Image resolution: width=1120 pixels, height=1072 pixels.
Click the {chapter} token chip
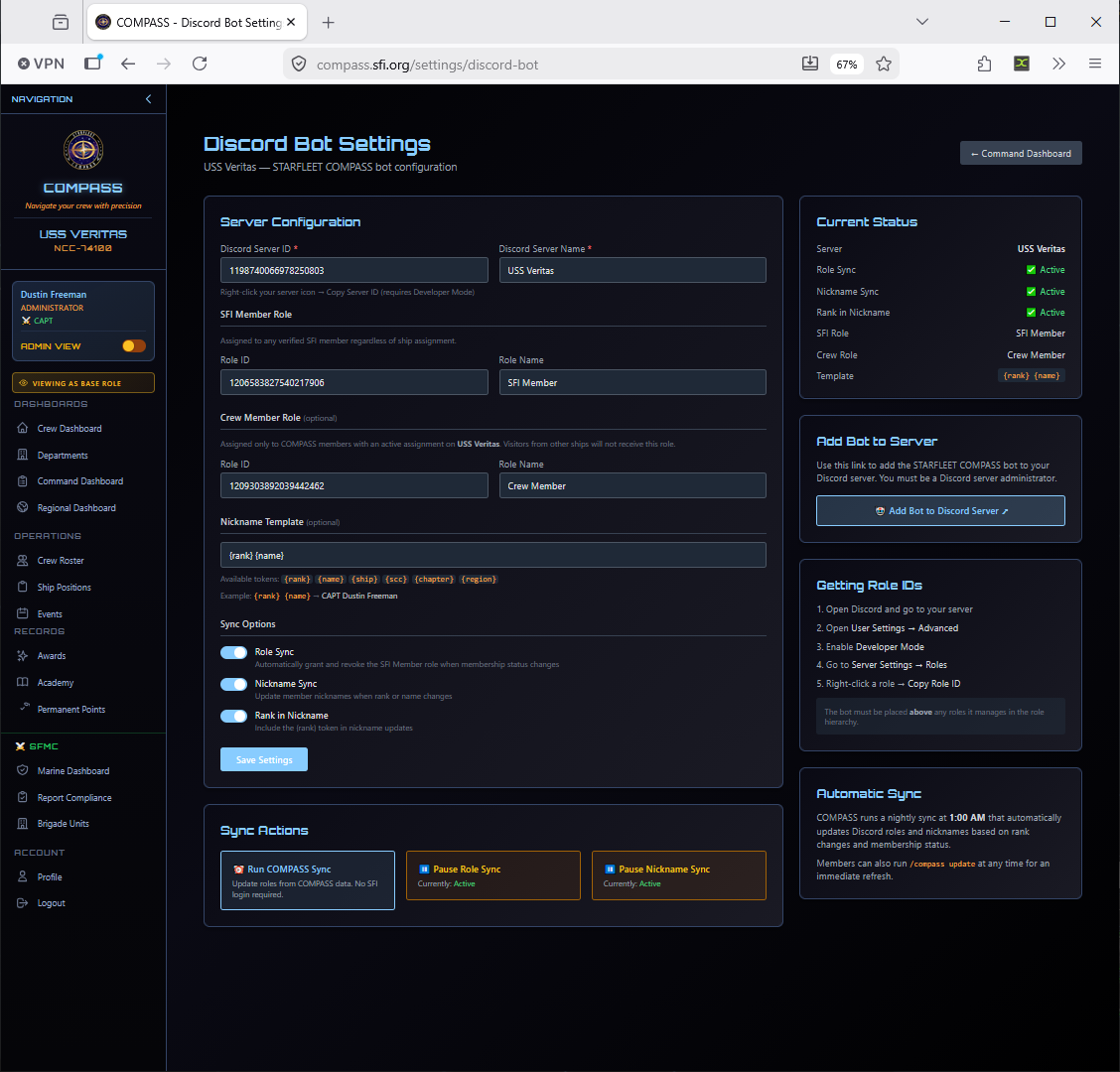click(x=434, y=580)
